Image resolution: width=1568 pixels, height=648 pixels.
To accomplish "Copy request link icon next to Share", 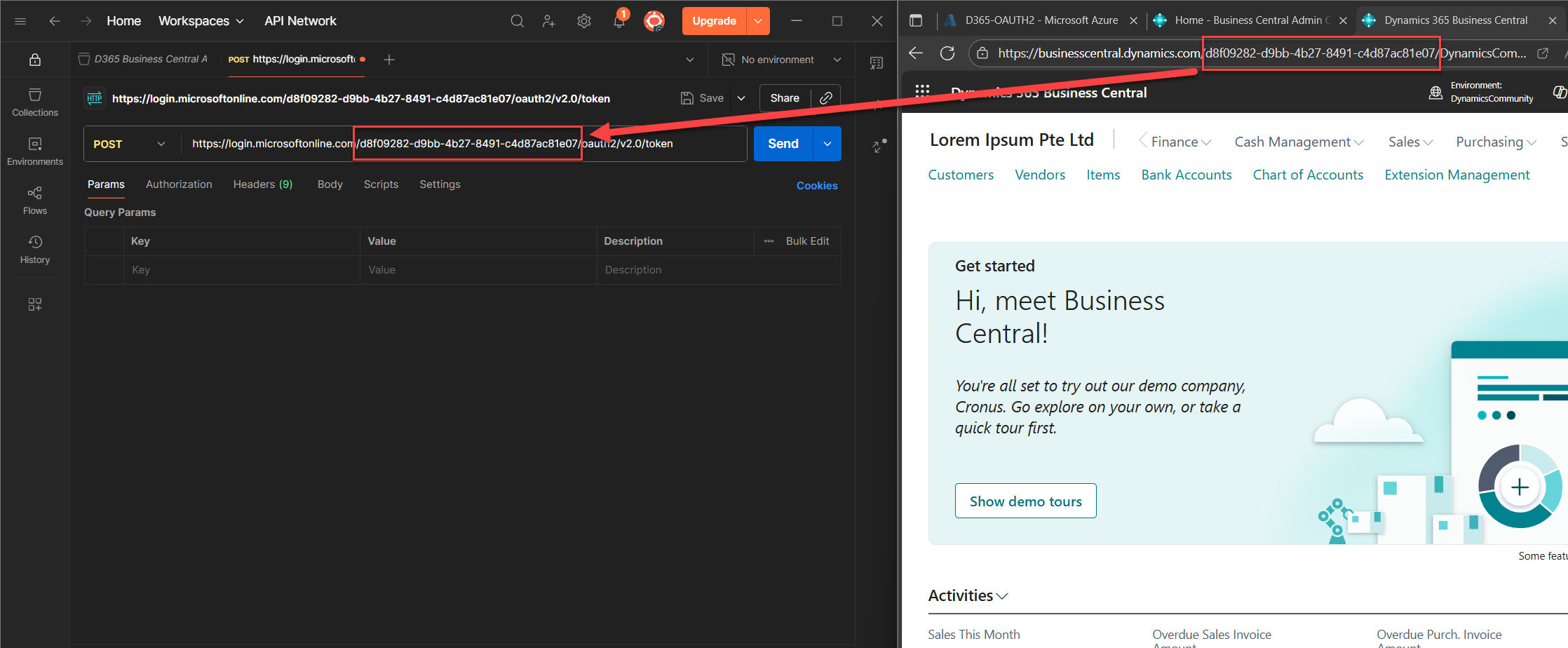I will point(826,98).
